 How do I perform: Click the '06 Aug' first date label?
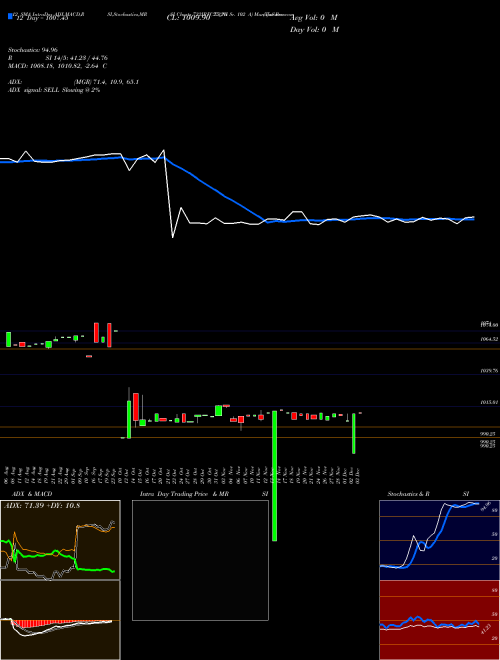[x=6, y=476]
